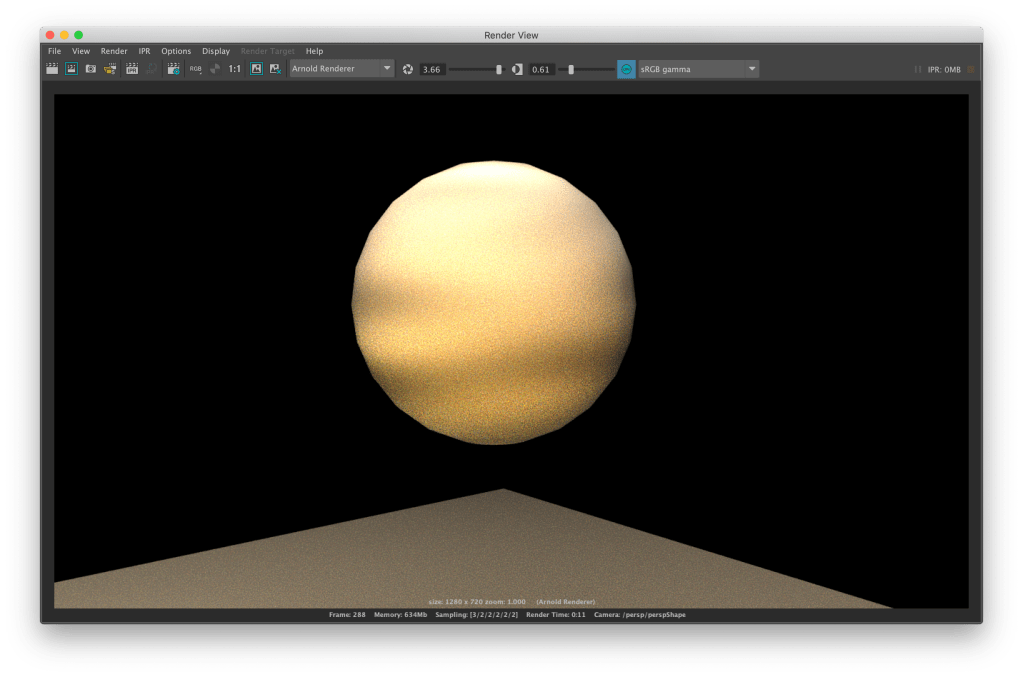
Task: Open the Options menu
Action: (176, 51)
